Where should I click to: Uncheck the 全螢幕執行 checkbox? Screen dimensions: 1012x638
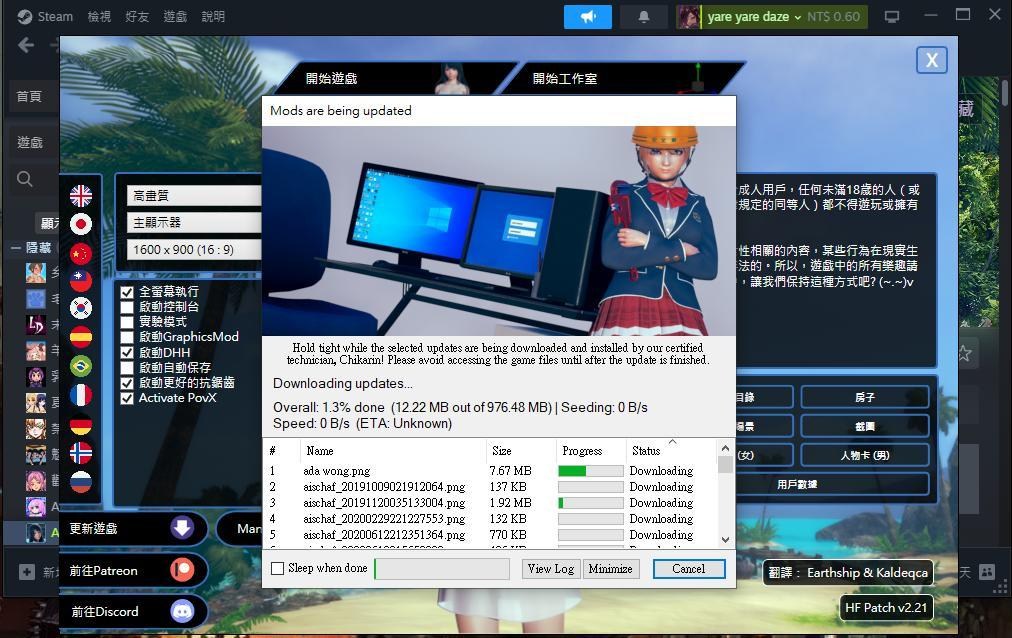[128, 293]
